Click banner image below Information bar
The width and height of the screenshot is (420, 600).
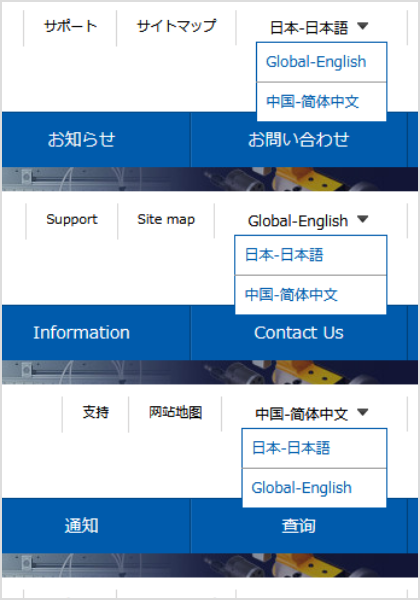(x=210, y=372)
